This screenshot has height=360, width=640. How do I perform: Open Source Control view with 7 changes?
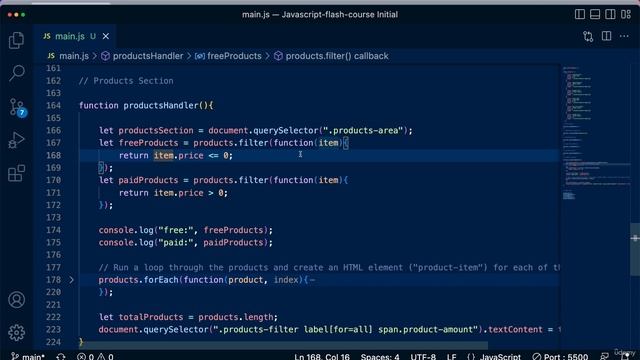pos(17,107)
